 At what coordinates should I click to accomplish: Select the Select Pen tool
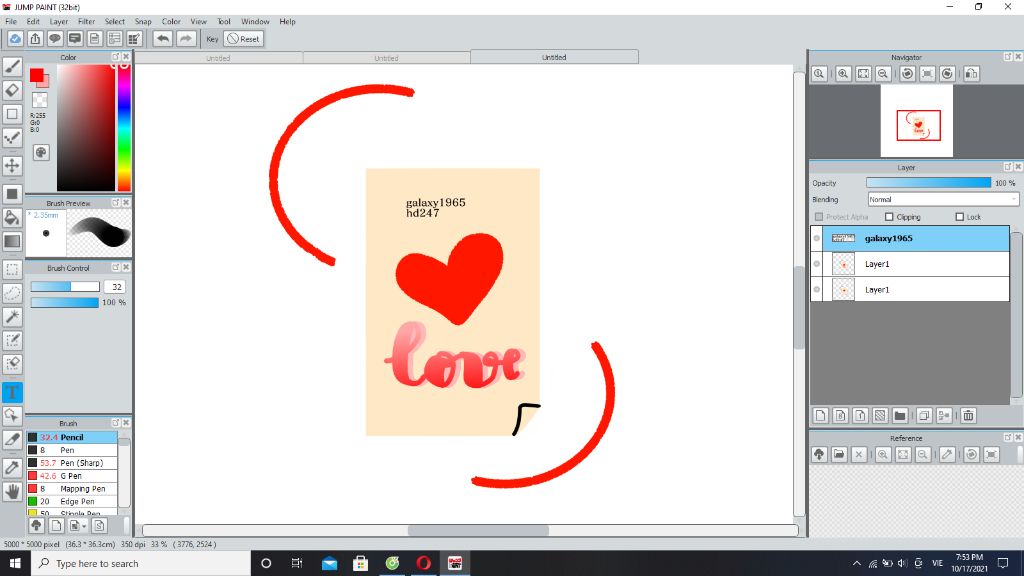click(12, 340)
